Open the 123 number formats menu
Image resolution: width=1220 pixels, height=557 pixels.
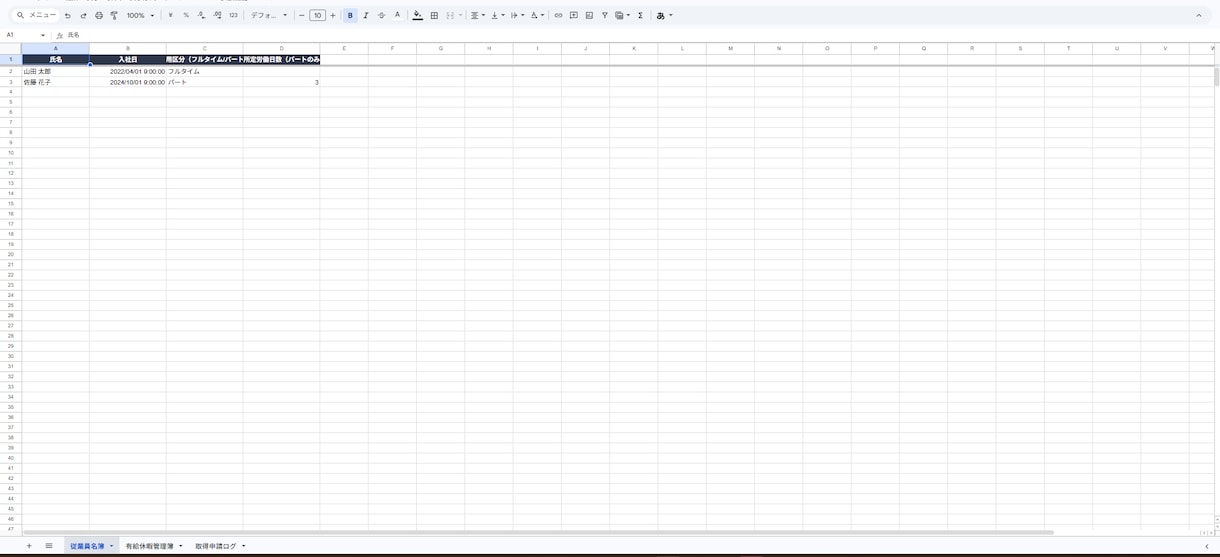(x=233, y=15)
